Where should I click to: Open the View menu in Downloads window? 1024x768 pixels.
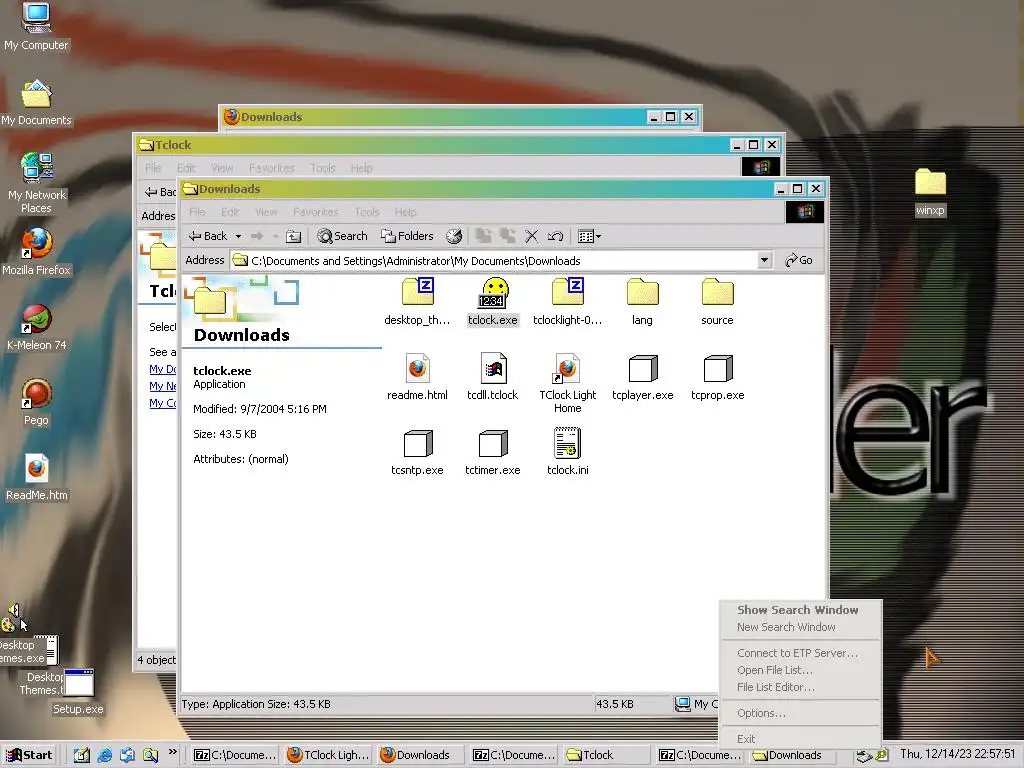click(x=266, y=212)
